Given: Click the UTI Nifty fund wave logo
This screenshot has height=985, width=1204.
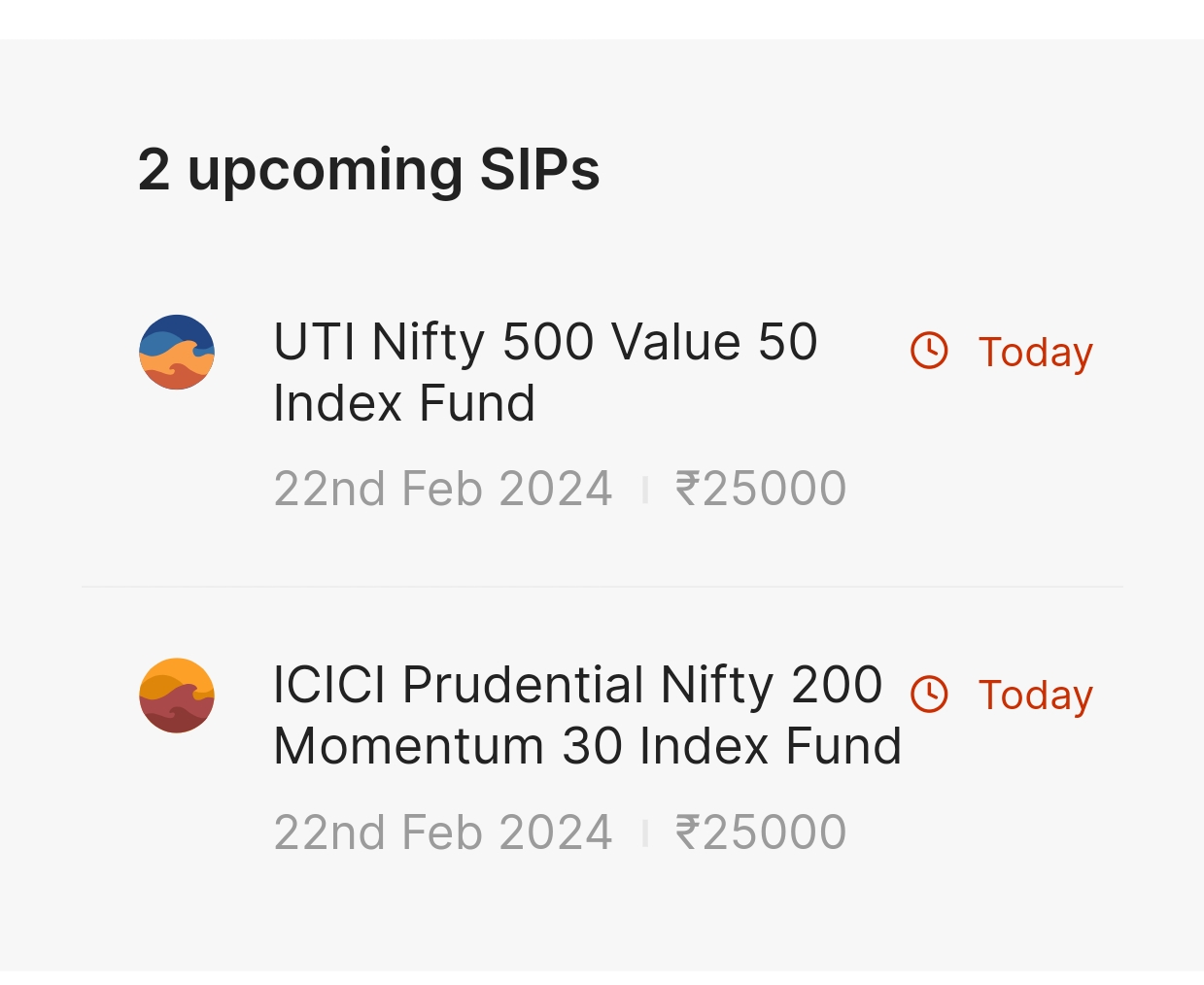Looking at the screenshot, I should click(177, 352).
